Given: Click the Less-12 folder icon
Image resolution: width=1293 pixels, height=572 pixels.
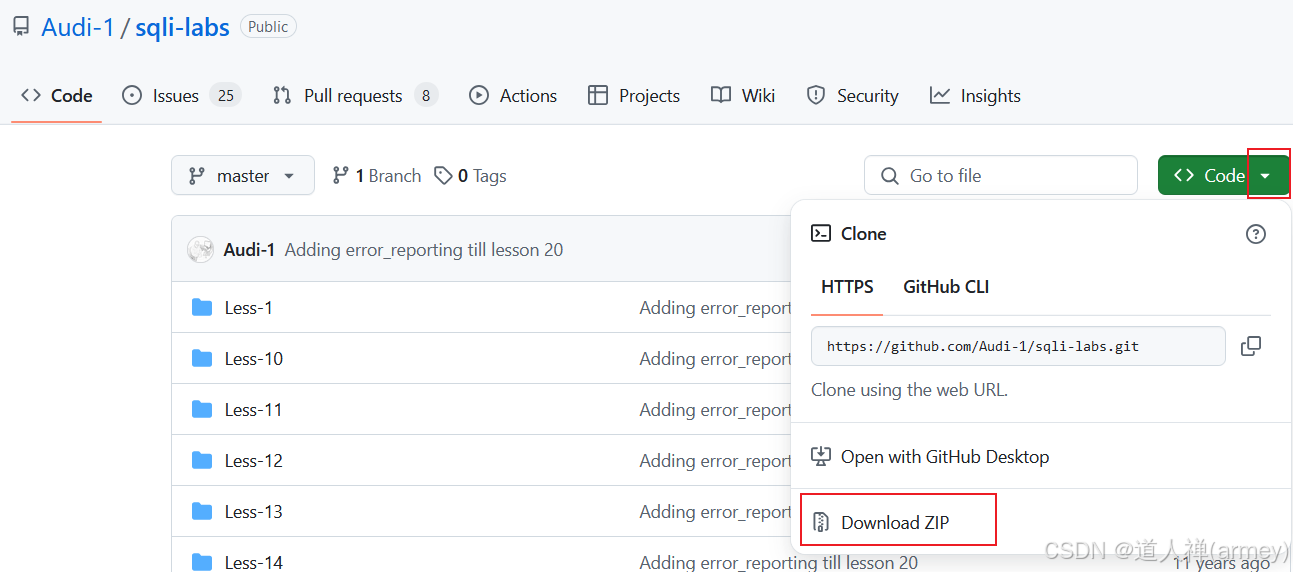Looking at the screenshot, I should pos(202,460).
